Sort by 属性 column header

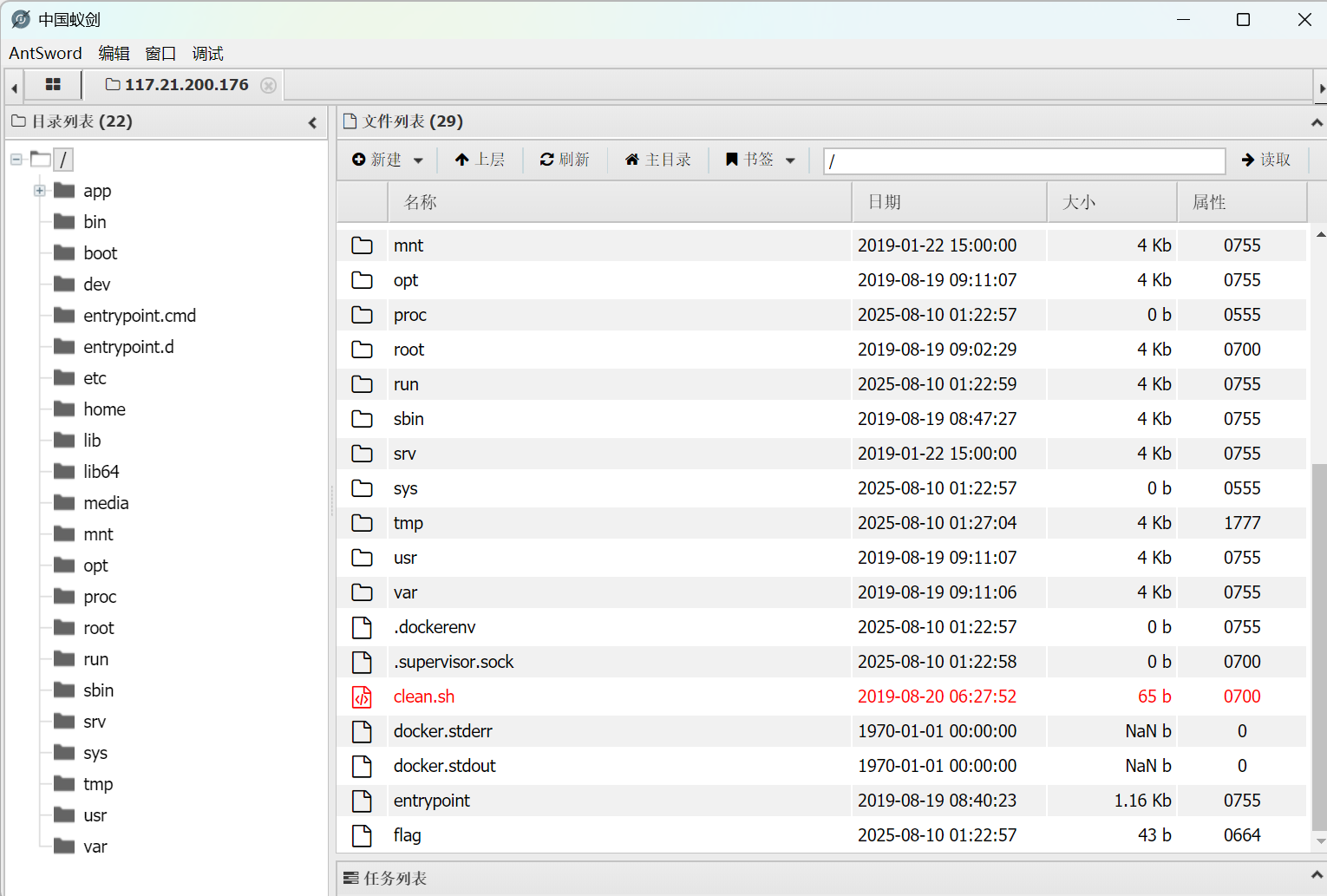(x=1242, y=202)
